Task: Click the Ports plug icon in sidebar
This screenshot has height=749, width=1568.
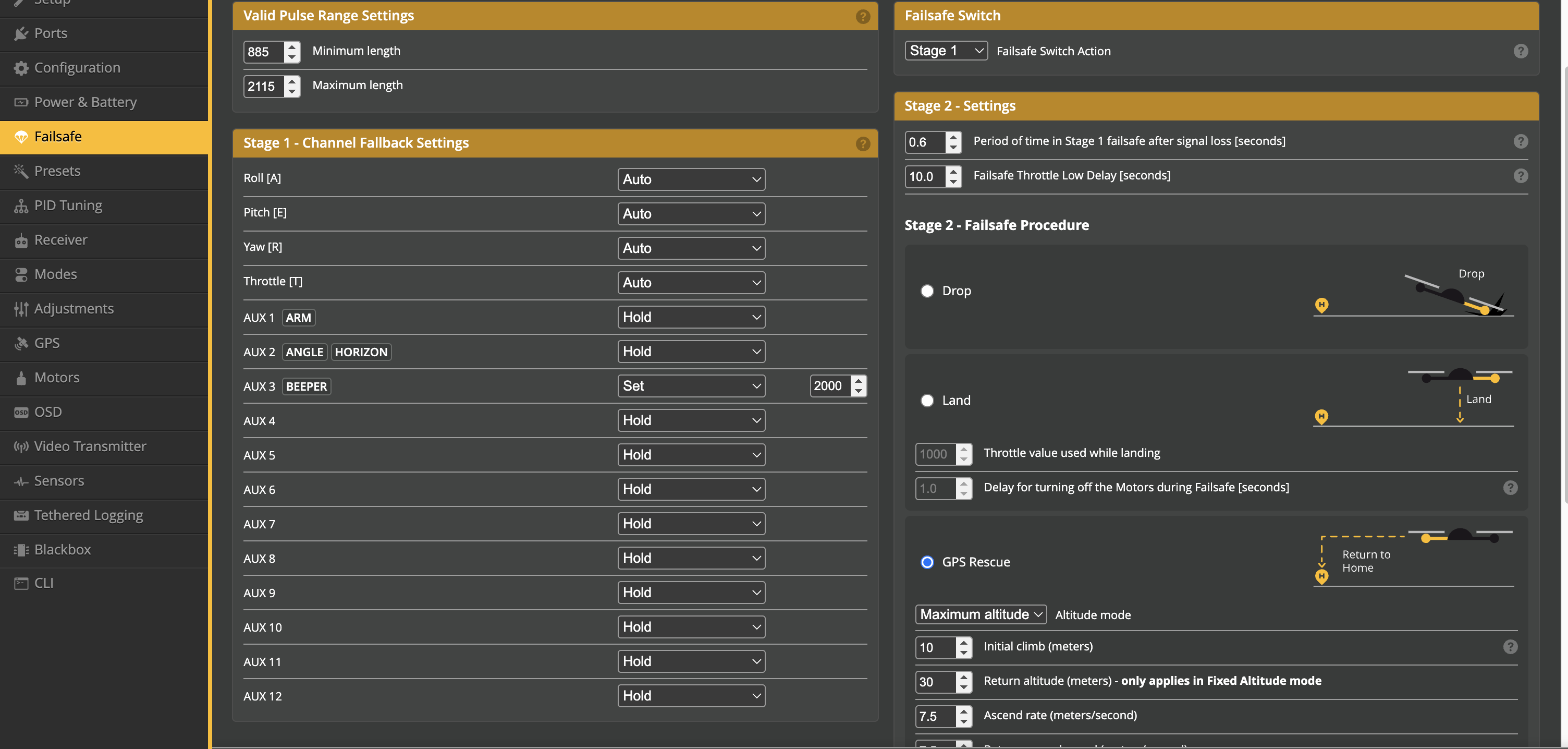Action: (21, 33)
